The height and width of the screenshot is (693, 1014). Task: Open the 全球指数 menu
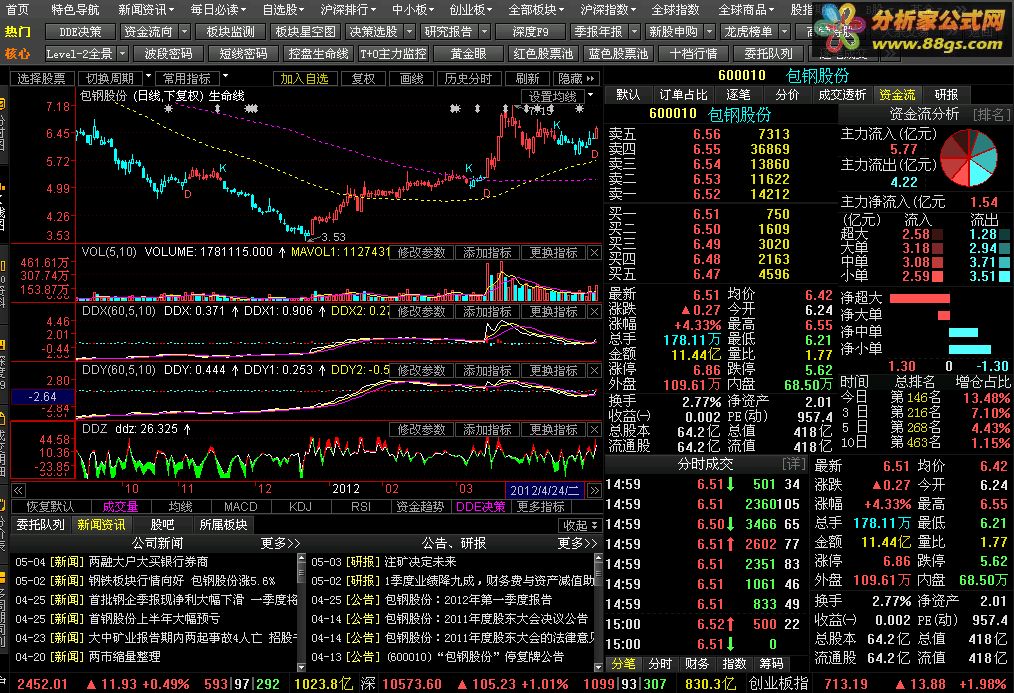pos(674,10)
